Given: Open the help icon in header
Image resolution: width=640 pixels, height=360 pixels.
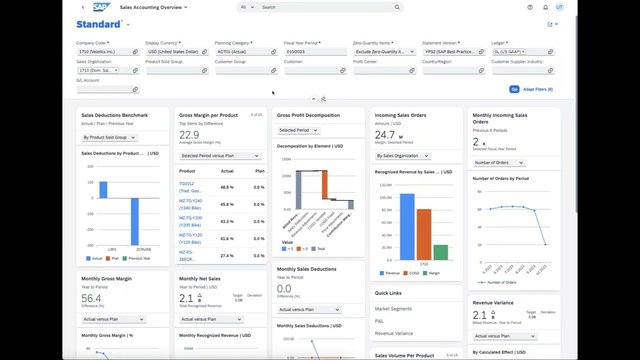Looking at the screenshot, I should 530,7.
